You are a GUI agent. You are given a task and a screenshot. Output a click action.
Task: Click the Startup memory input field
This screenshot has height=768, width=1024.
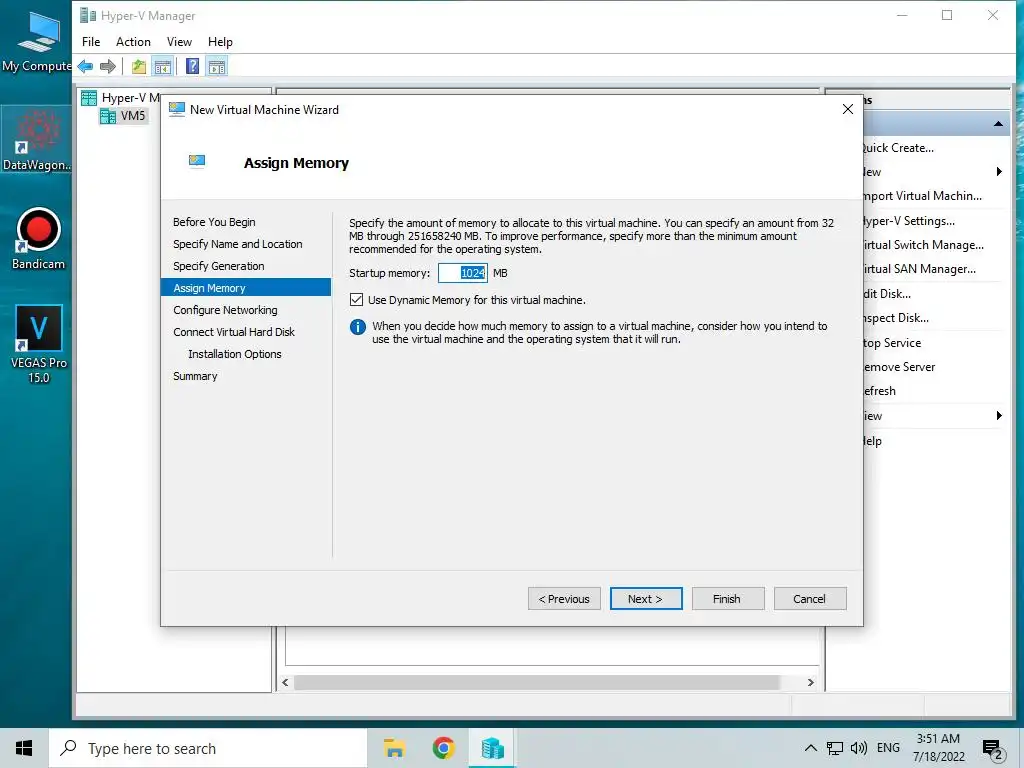pos(462,273)
